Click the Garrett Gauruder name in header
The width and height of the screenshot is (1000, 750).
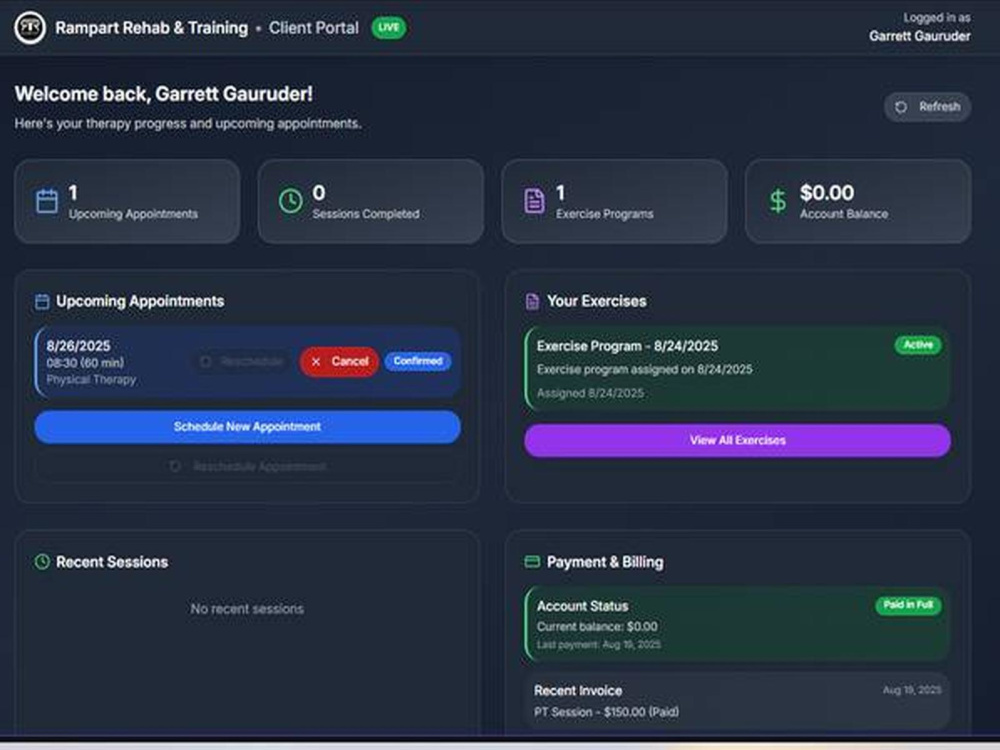[x=920, y=36]
